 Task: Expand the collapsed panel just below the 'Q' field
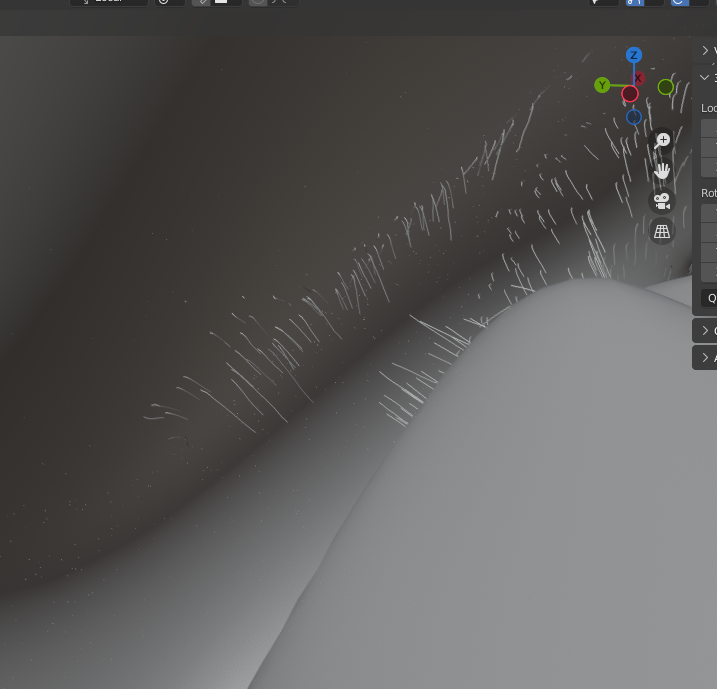click(x=705, y=331)
